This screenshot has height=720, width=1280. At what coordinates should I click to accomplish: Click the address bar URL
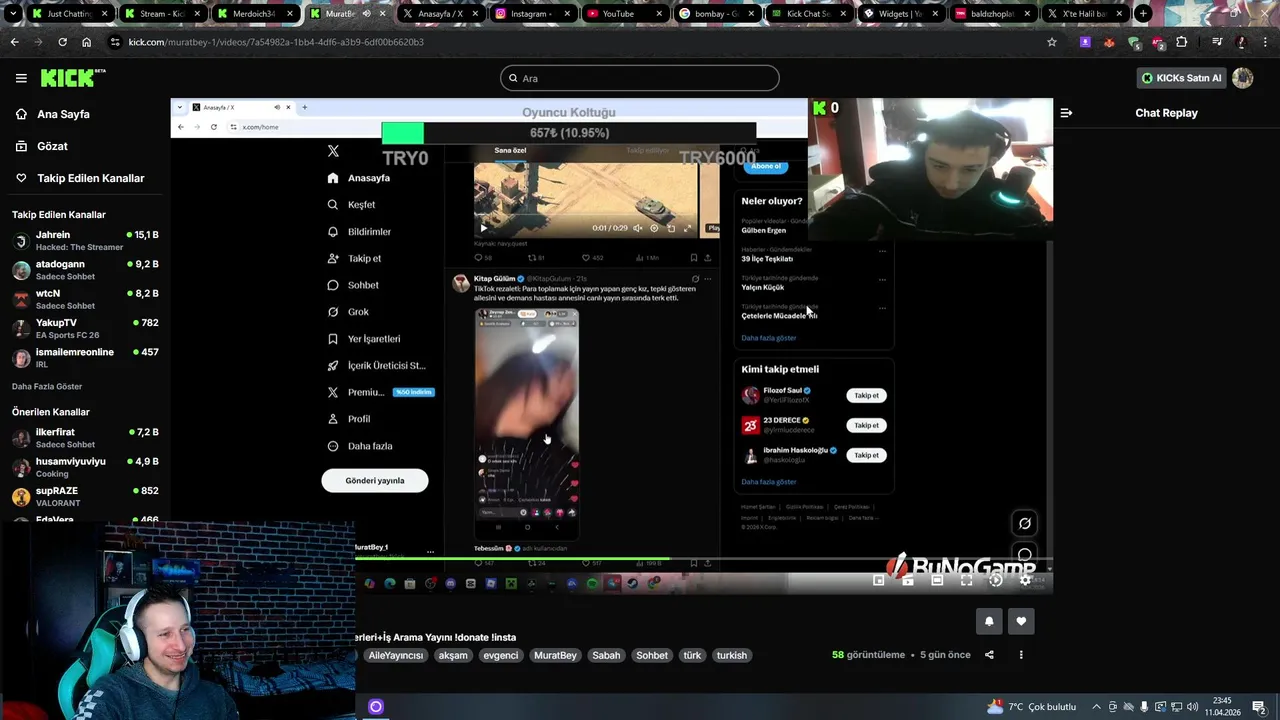tap(276, 42)
